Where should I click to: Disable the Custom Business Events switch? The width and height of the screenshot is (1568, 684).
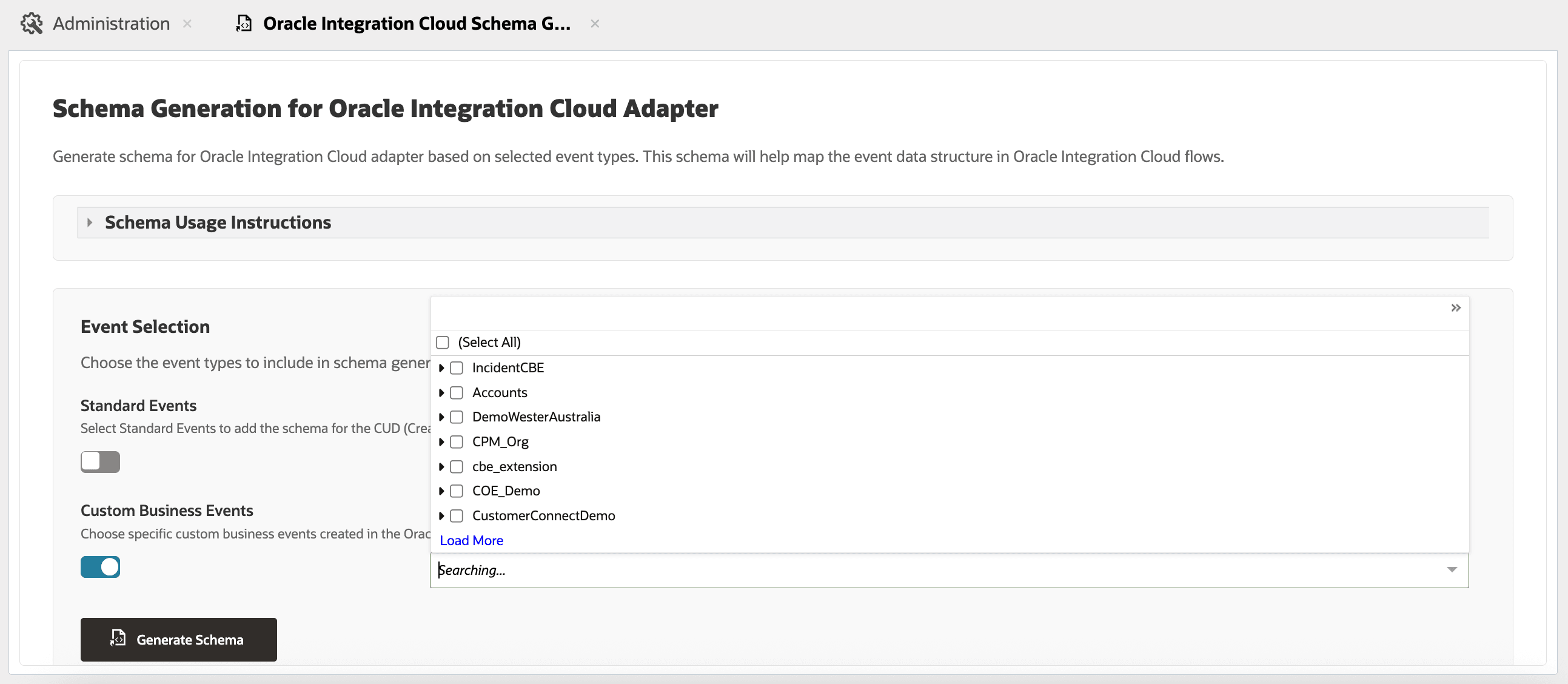click(x=101, y=567)
